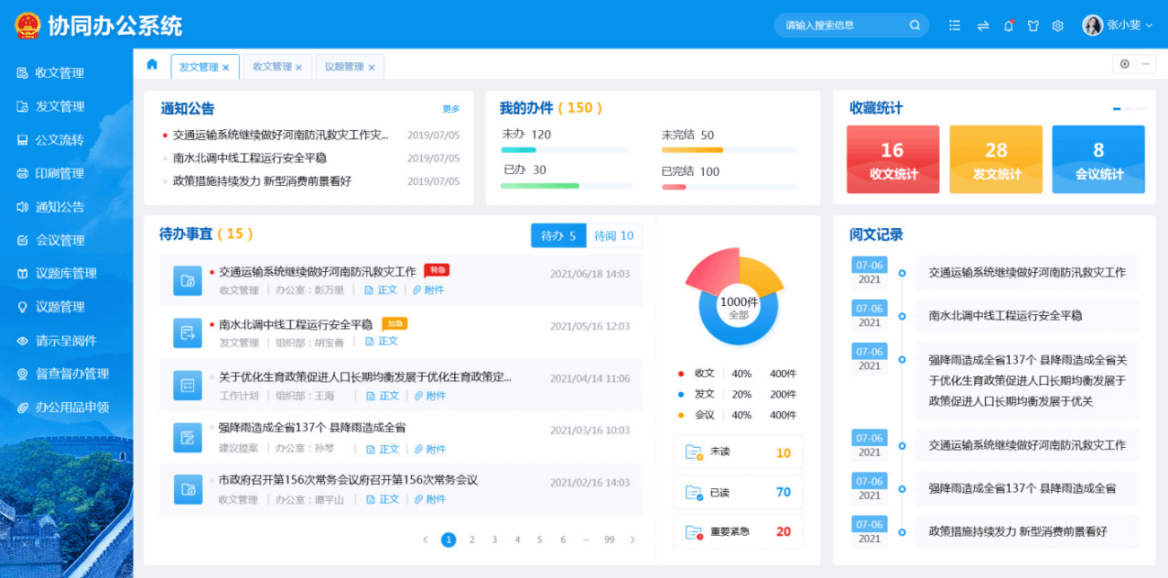Screen dimensions: 1168x578
Task: Click the red 收文统计 card
Action: coord(892,159)
